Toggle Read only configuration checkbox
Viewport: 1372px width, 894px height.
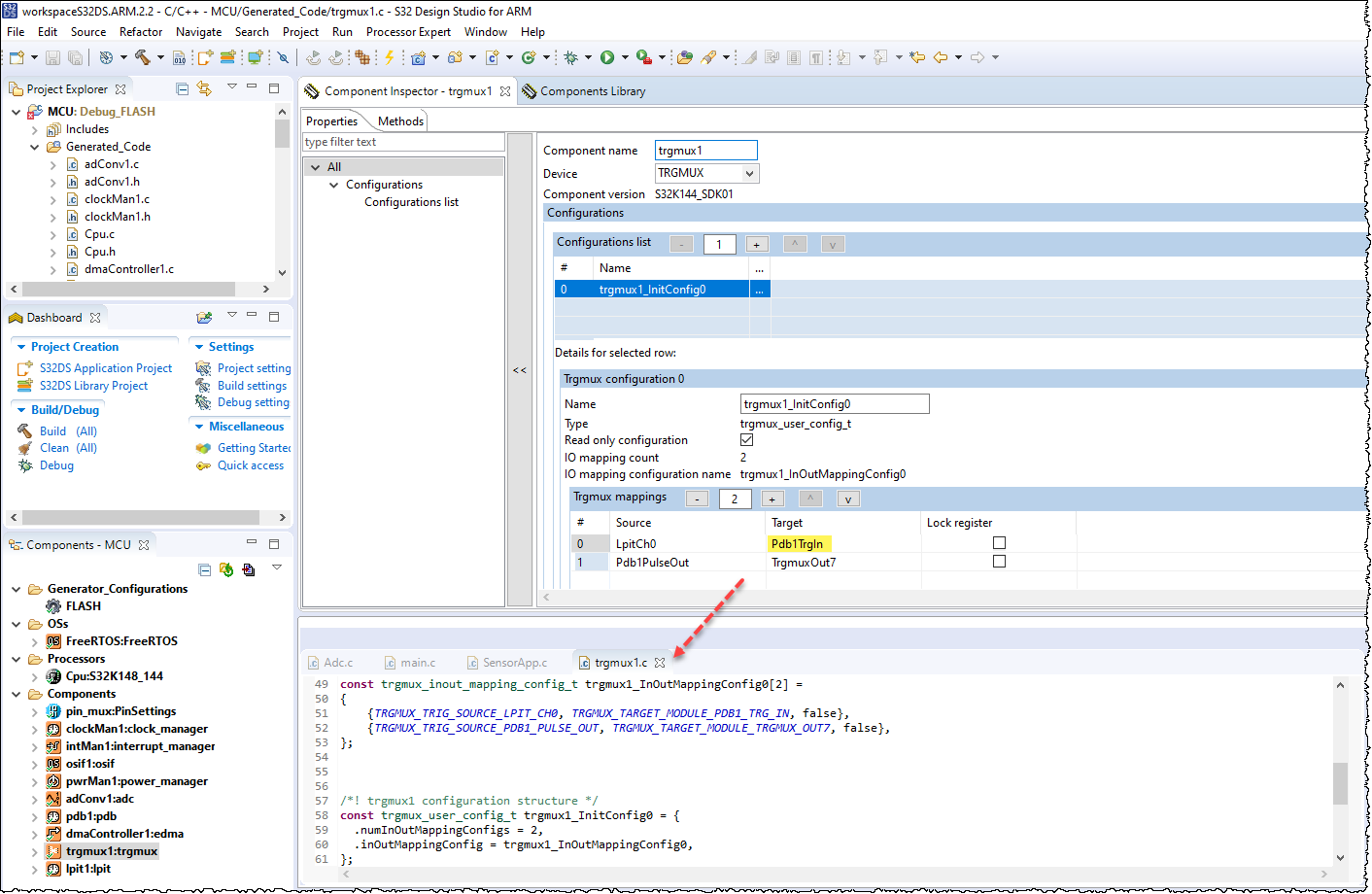tap(746, 440)
